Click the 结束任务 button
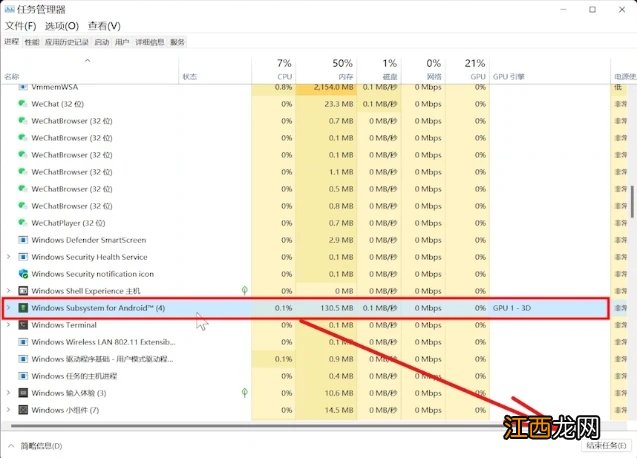This screenshot has height=458, width=637. click(606, 445)
